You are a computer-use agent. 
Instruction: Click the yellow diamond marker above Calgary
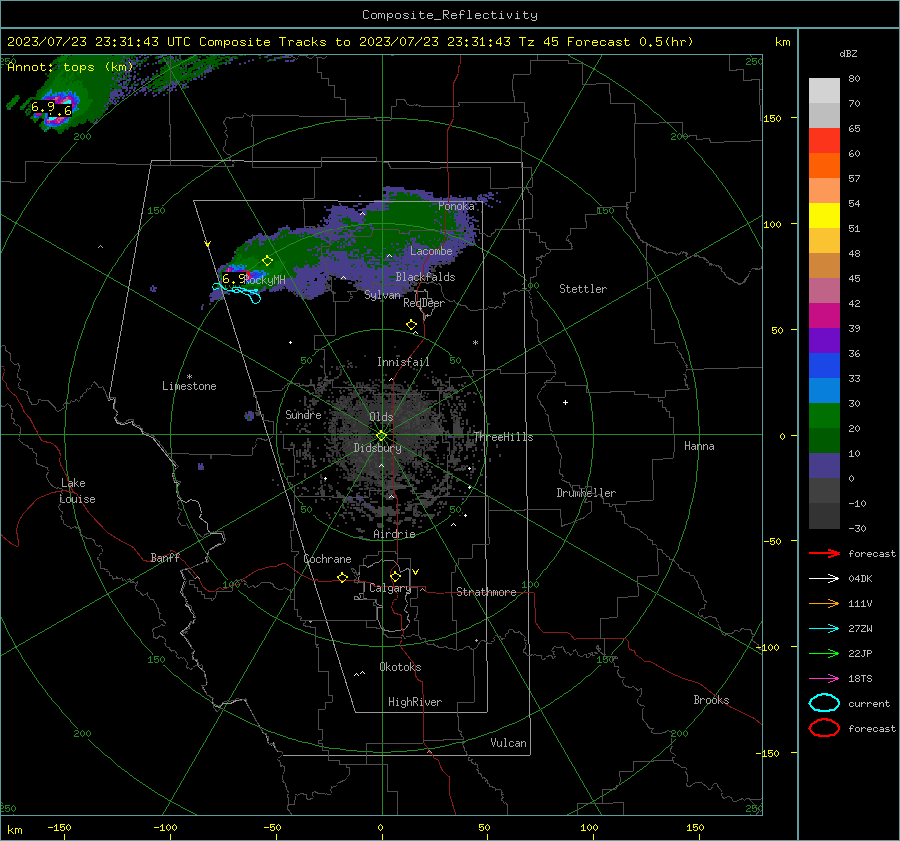click(395, 576)
